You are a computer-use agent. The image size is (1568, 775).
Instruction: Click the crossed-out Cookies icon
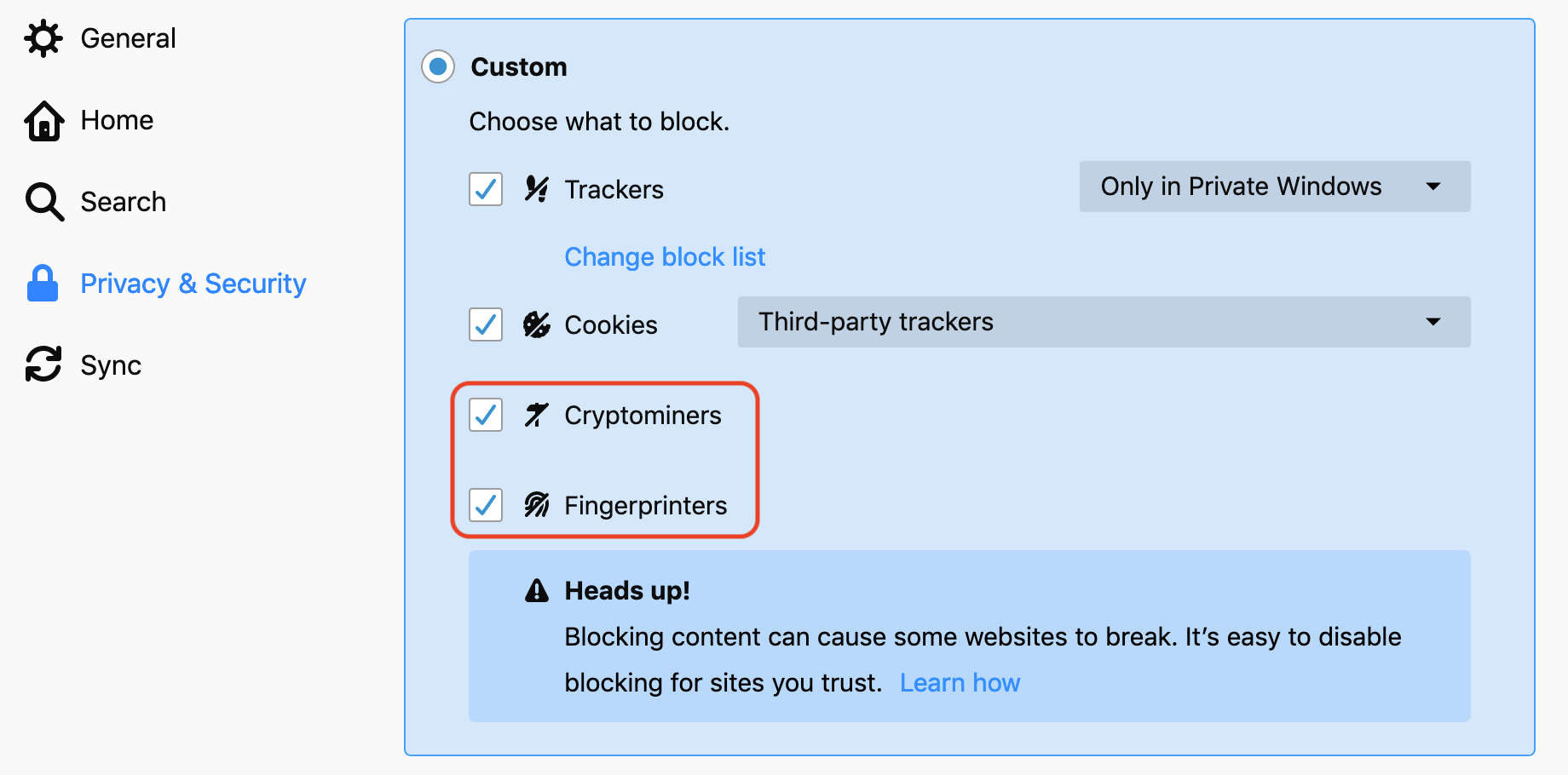pos(536,324)
